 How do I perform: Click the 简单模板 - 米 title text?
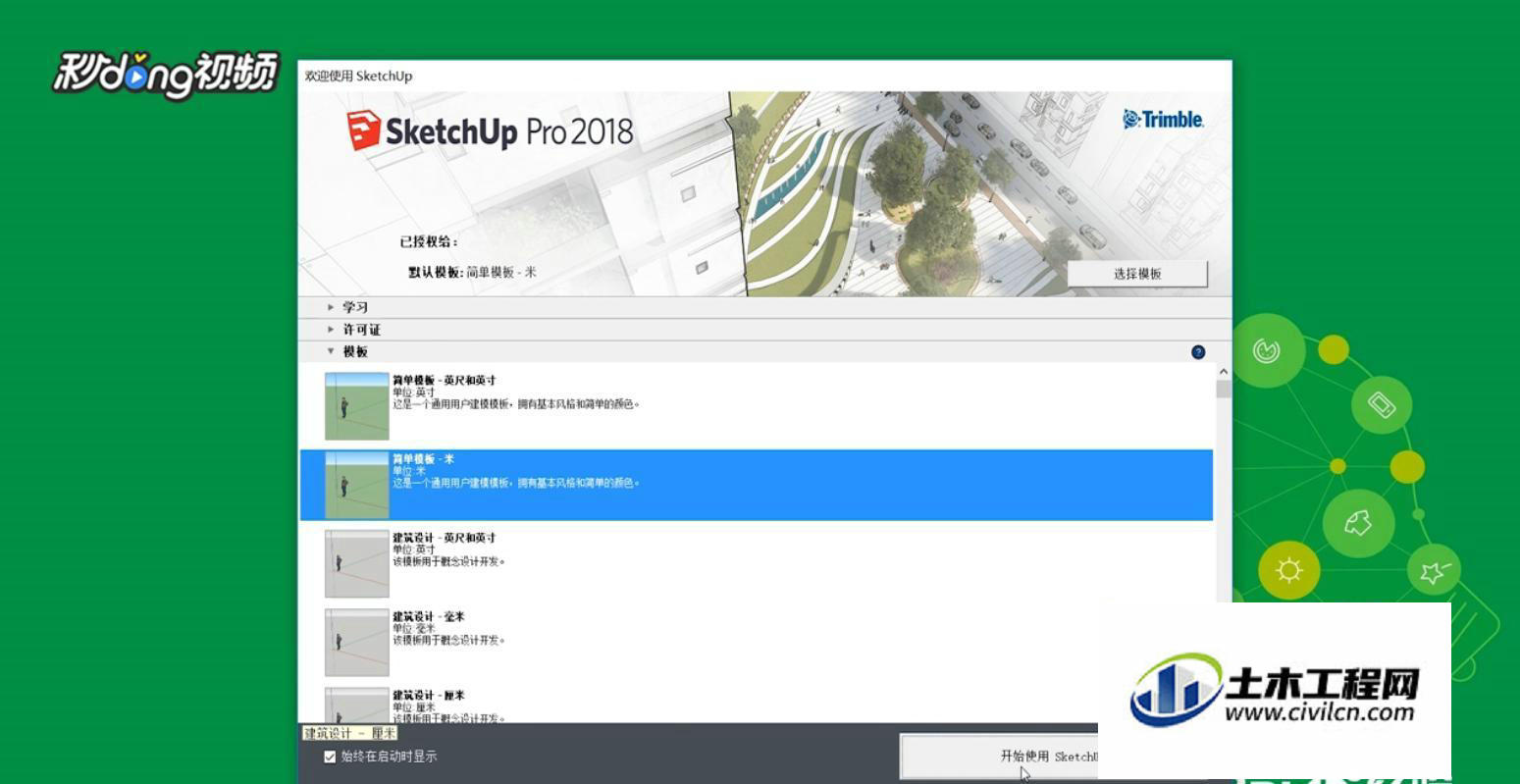coord(423,458)
